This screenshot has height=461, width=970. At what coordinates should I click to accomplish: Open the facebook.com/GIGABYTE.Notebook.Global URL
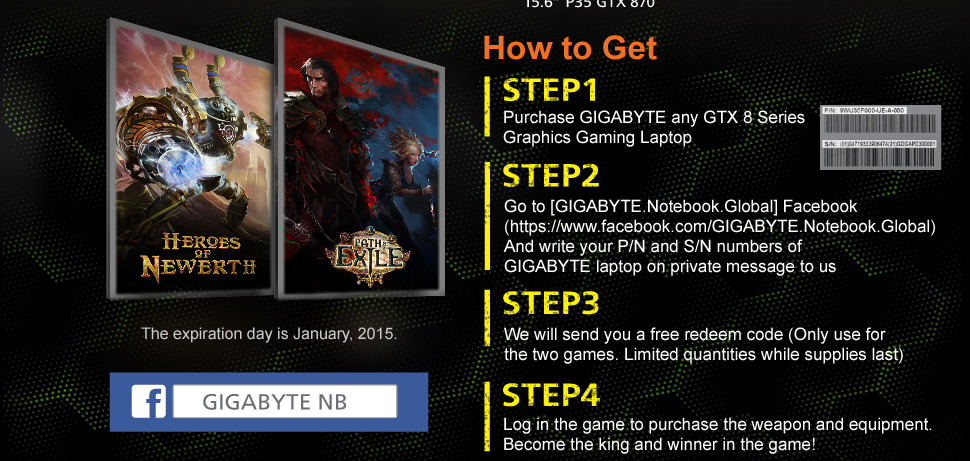click(x=719, y=226)
